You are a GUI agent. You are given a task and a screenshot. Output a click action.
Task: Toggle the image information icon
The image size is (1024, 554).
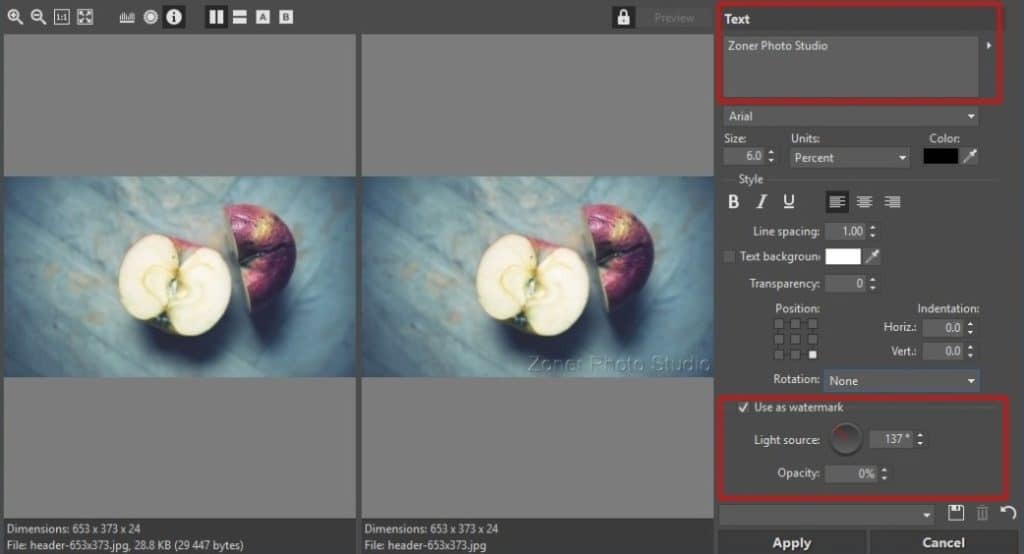[x=174, y=17]
